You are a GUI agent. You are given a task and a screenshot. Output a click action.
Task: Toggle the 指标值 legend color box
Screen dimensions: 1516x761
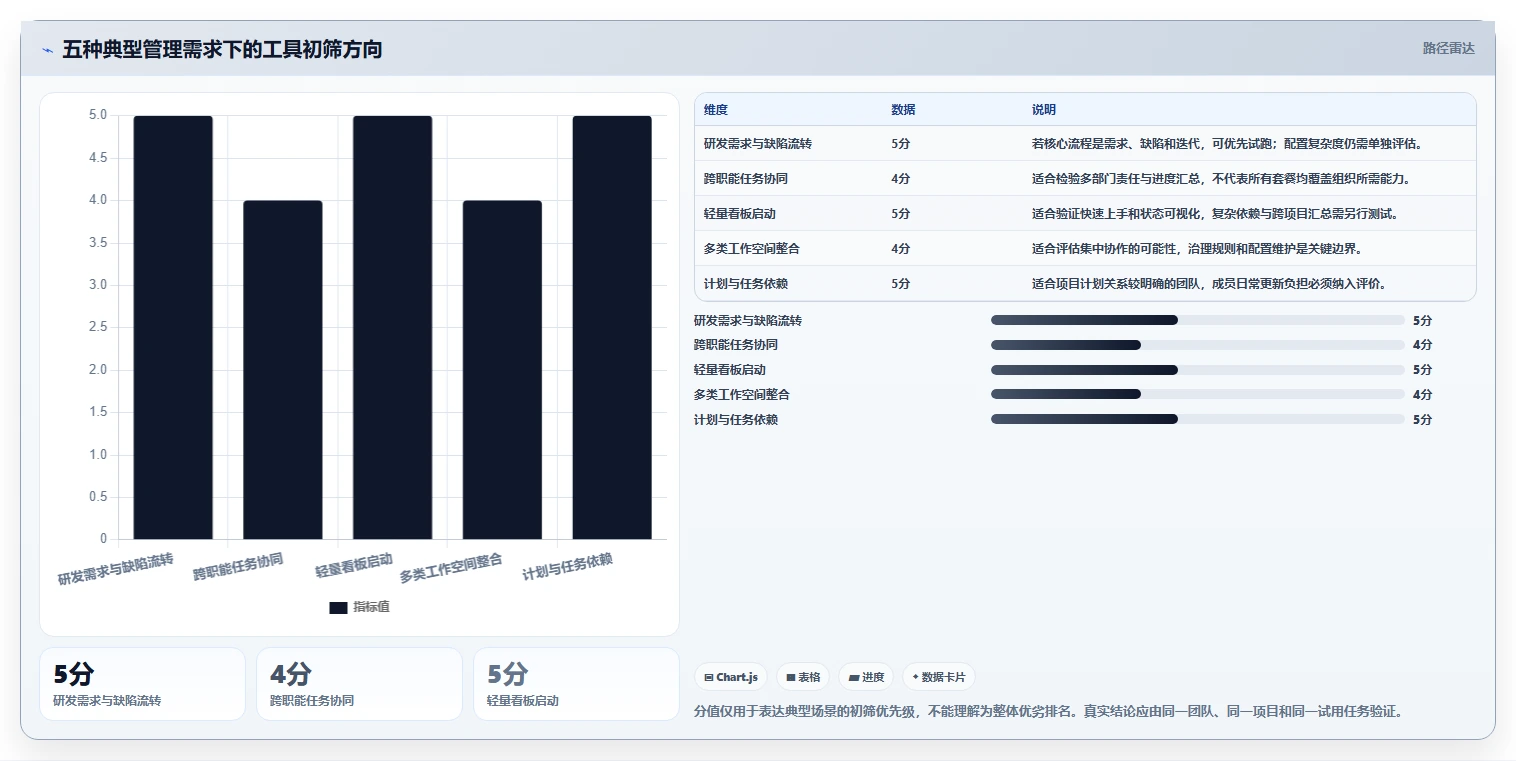pyautogui.click(x=338, y=607)
